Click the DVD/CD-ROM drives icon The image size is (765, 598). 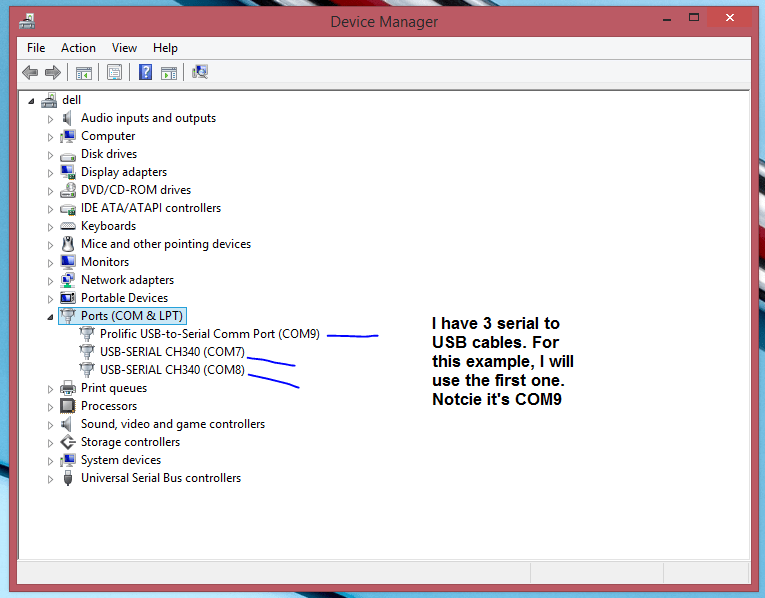[x=68, y=190]
